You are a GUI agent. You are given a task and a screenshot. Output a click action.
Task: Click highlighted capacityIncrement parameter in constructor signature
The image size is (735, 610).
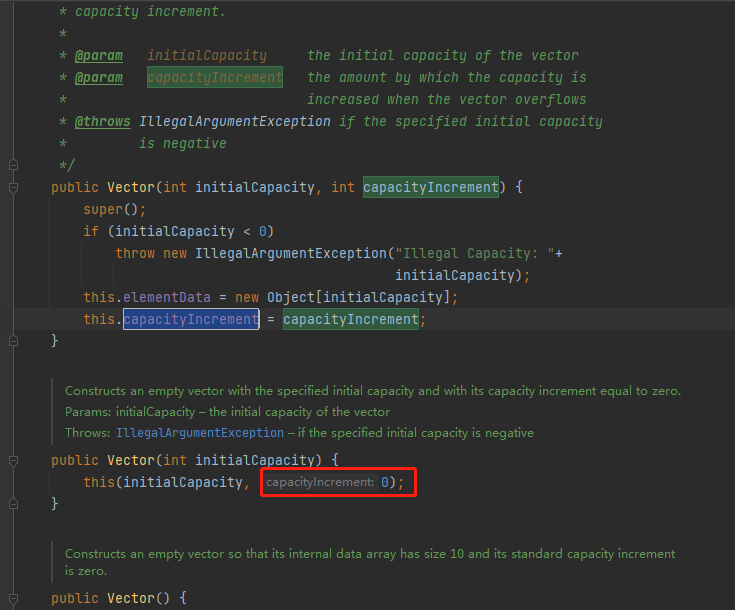tap(430, 187)
